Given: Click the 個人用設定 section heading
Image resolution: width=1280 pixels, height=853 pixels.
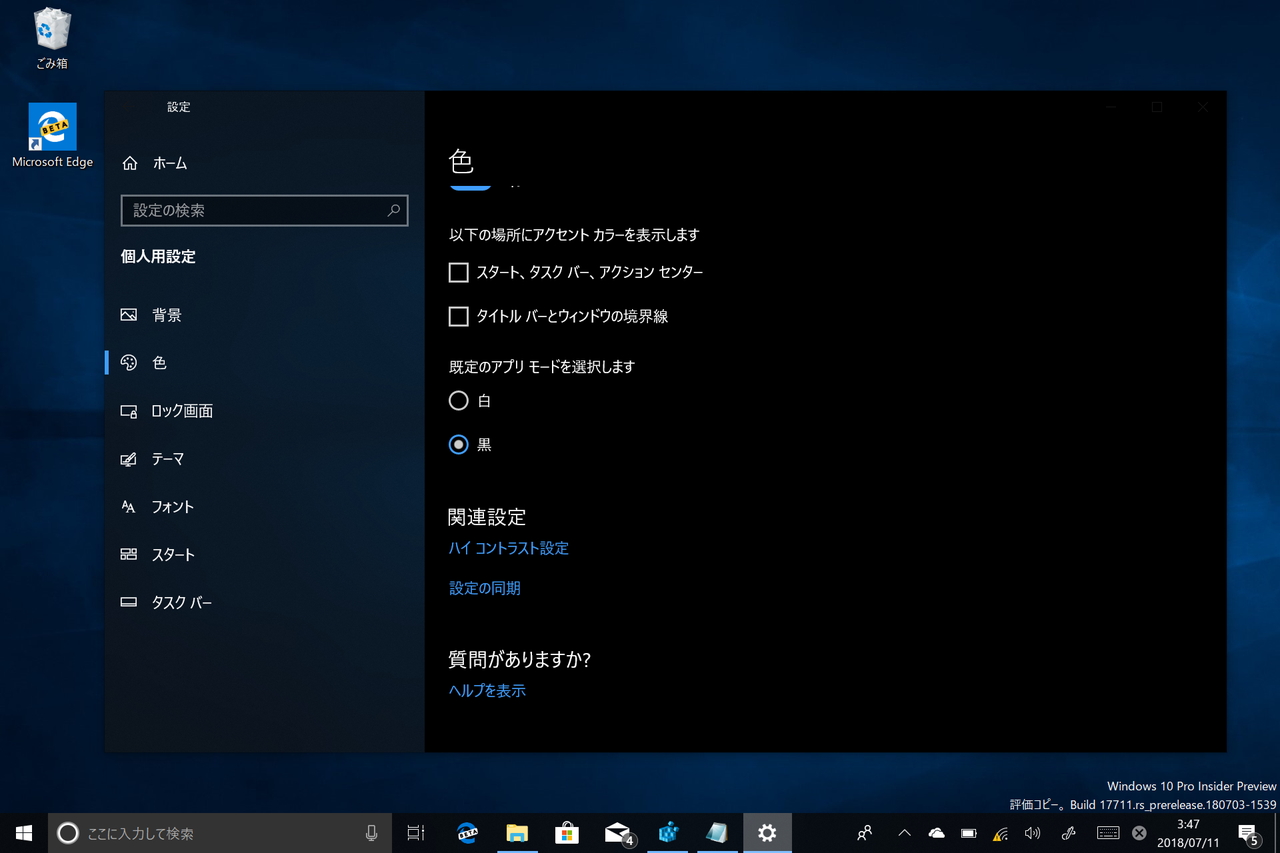Looking at the screenshot, I should 158,257.
